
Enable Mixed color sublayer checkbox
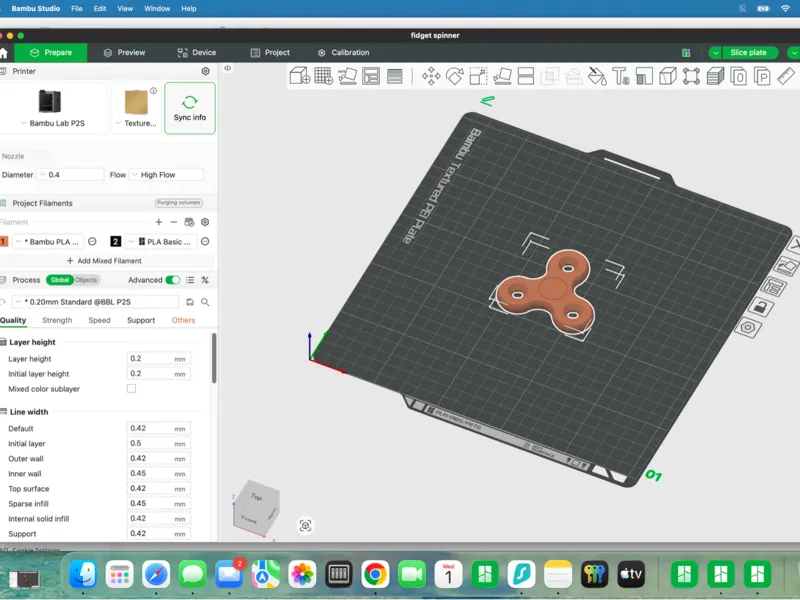pyautogui.click(x=131, y=389)
